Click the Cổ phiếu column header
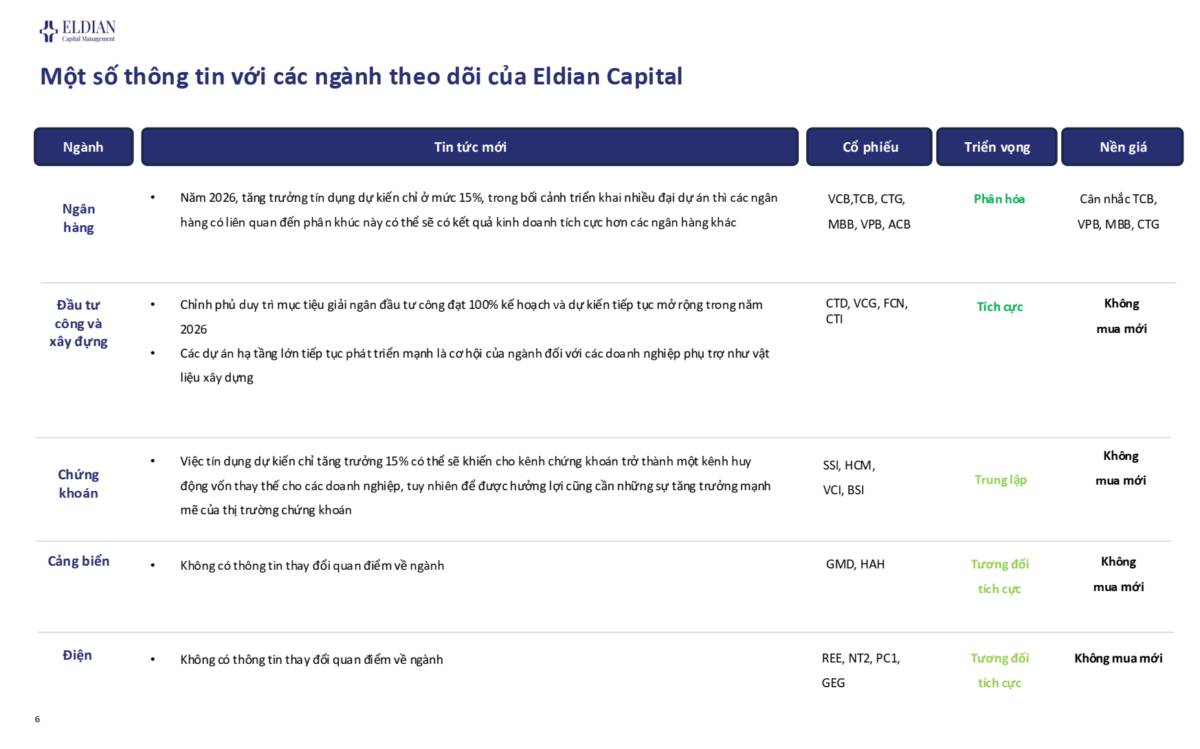 click(870, 147)
